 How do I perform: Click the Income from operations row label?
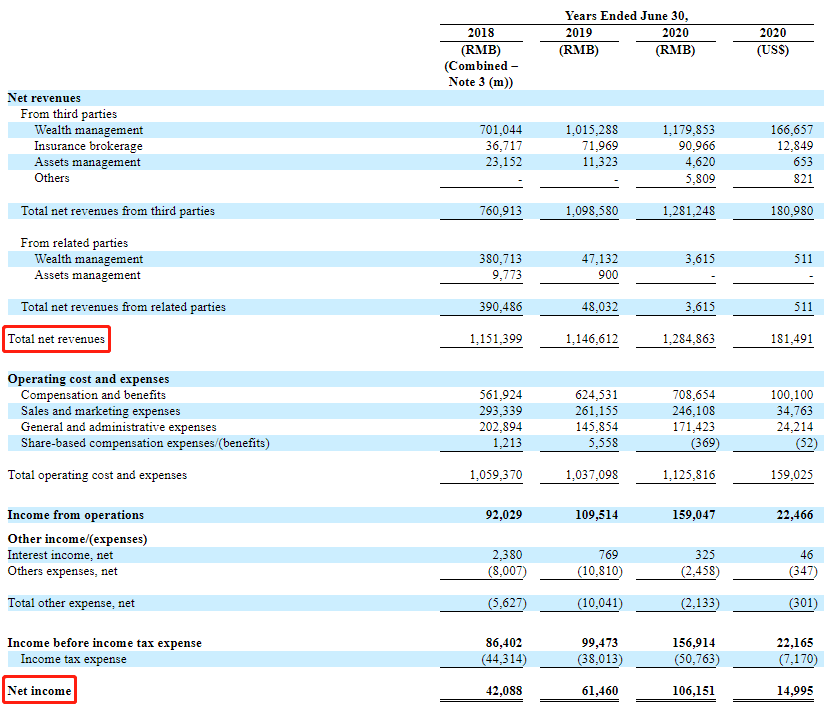tap(76, 515)
